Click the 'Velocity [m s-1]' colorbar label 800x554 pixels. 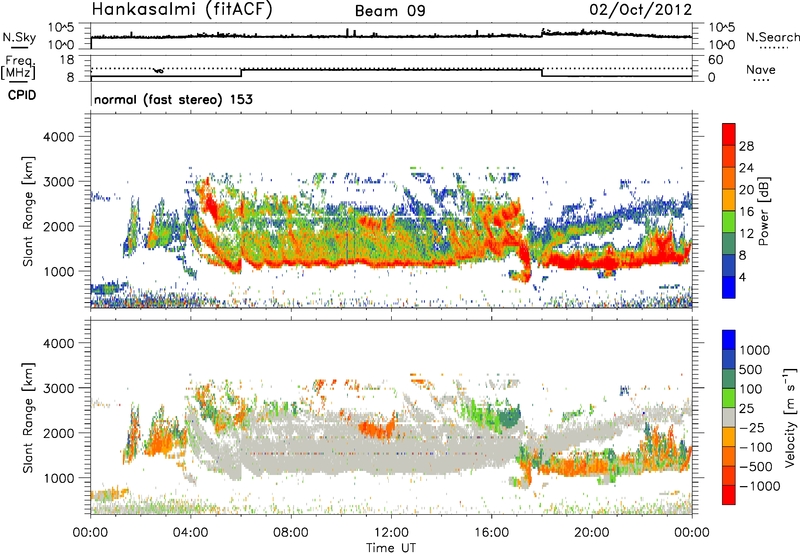[790, 417]
